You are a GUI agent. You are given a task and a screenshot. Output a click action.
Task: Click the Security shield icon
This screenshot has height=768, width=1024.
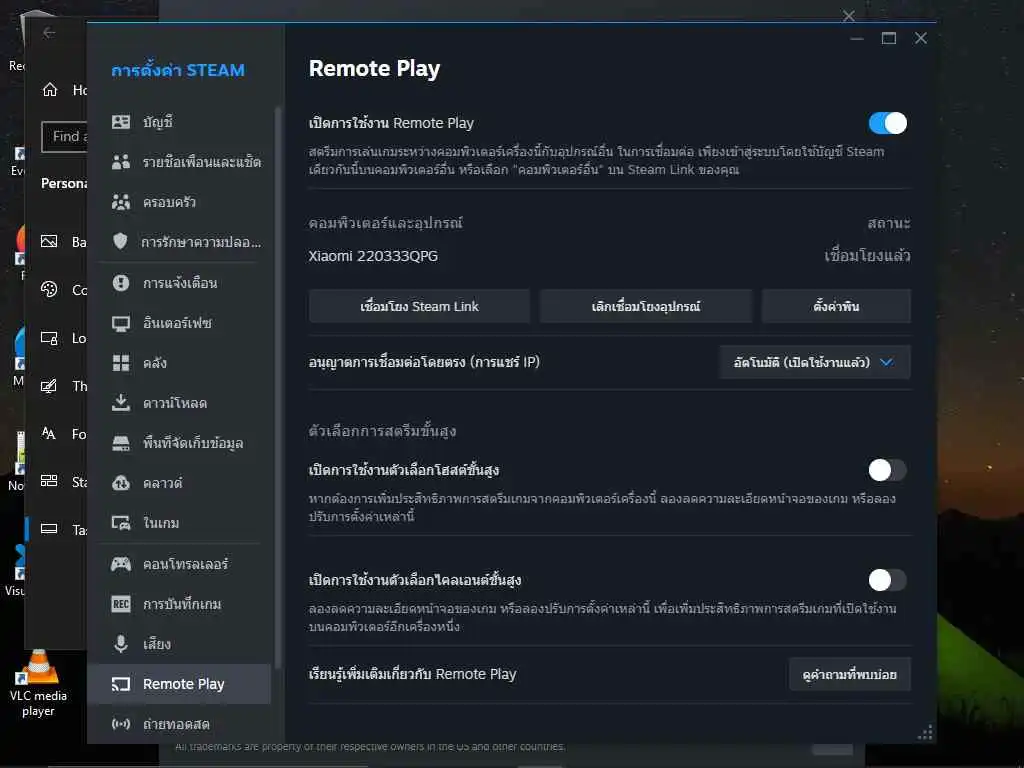pyautogui.click(x=120, y=242)
